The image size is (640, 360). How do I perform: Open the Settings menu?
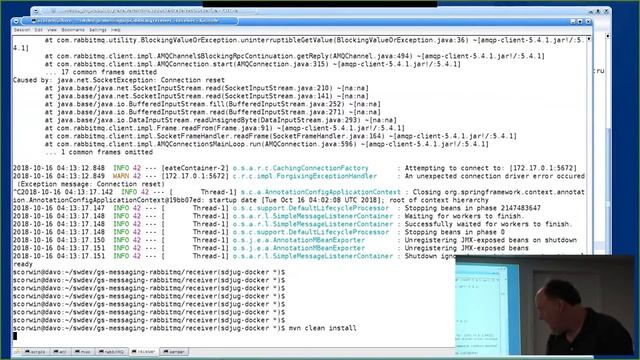(98, 30)
